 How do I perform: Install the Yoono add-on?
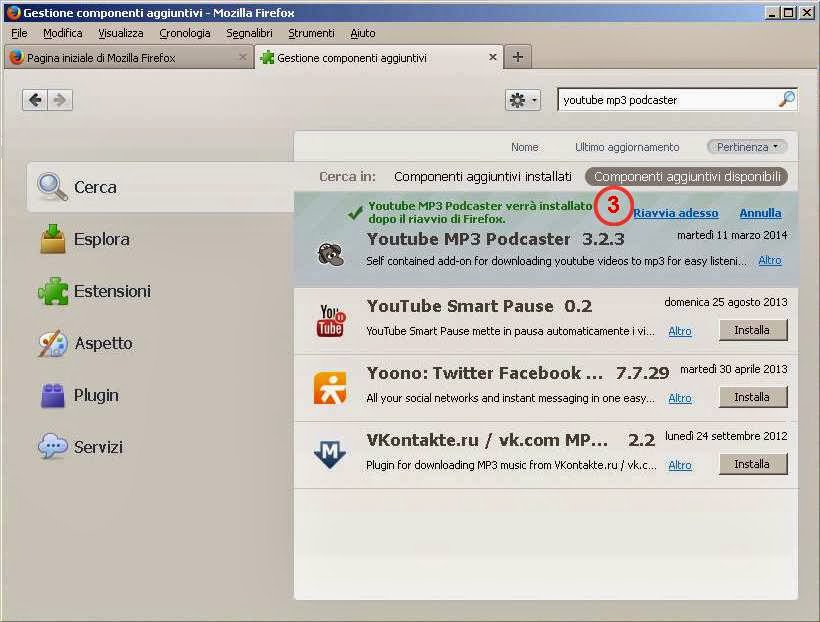coord(753,397)
